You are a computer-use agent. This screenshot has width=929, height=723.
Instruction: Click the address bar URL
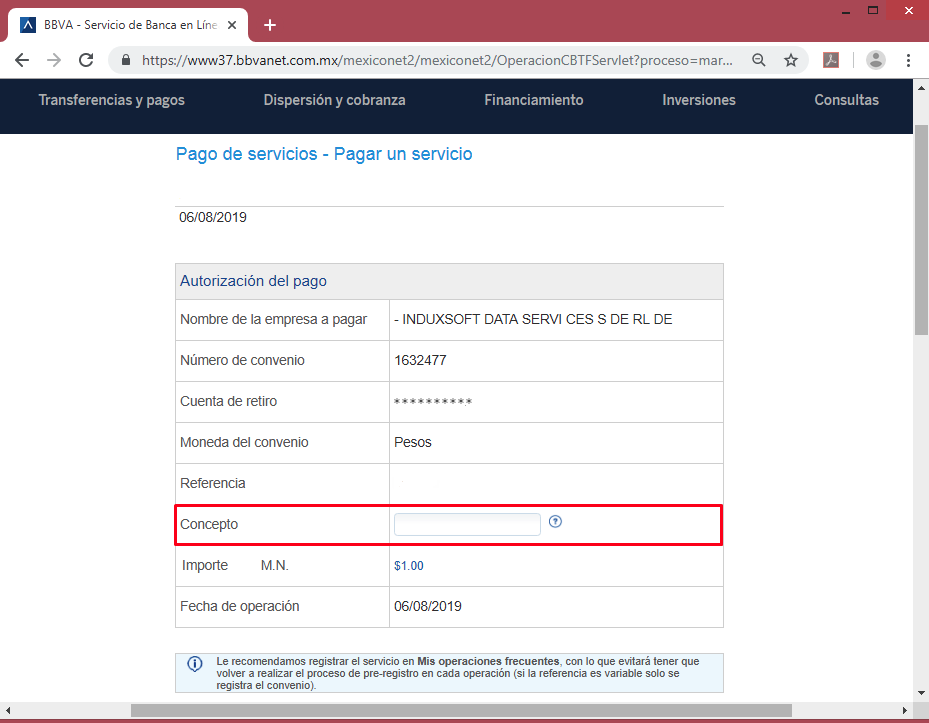coord(437,60)
